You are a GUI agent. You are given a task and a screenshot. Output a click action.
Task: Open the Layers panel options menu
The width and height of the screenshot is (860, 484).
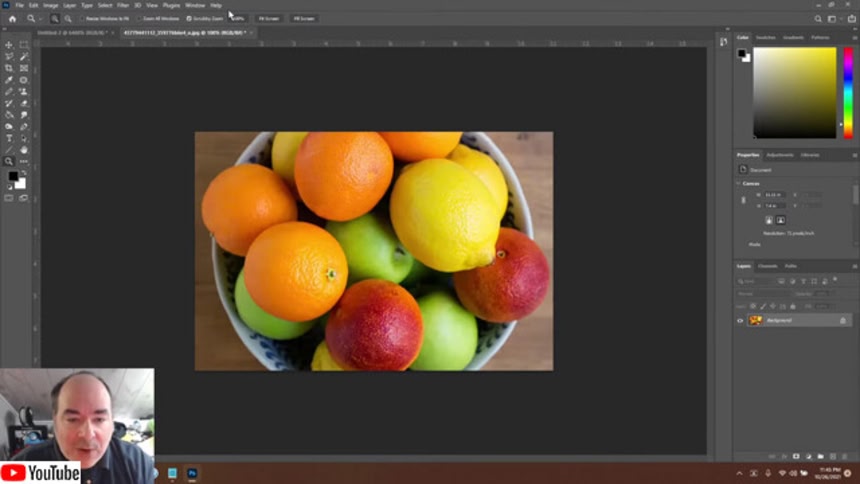coord(854,266)
